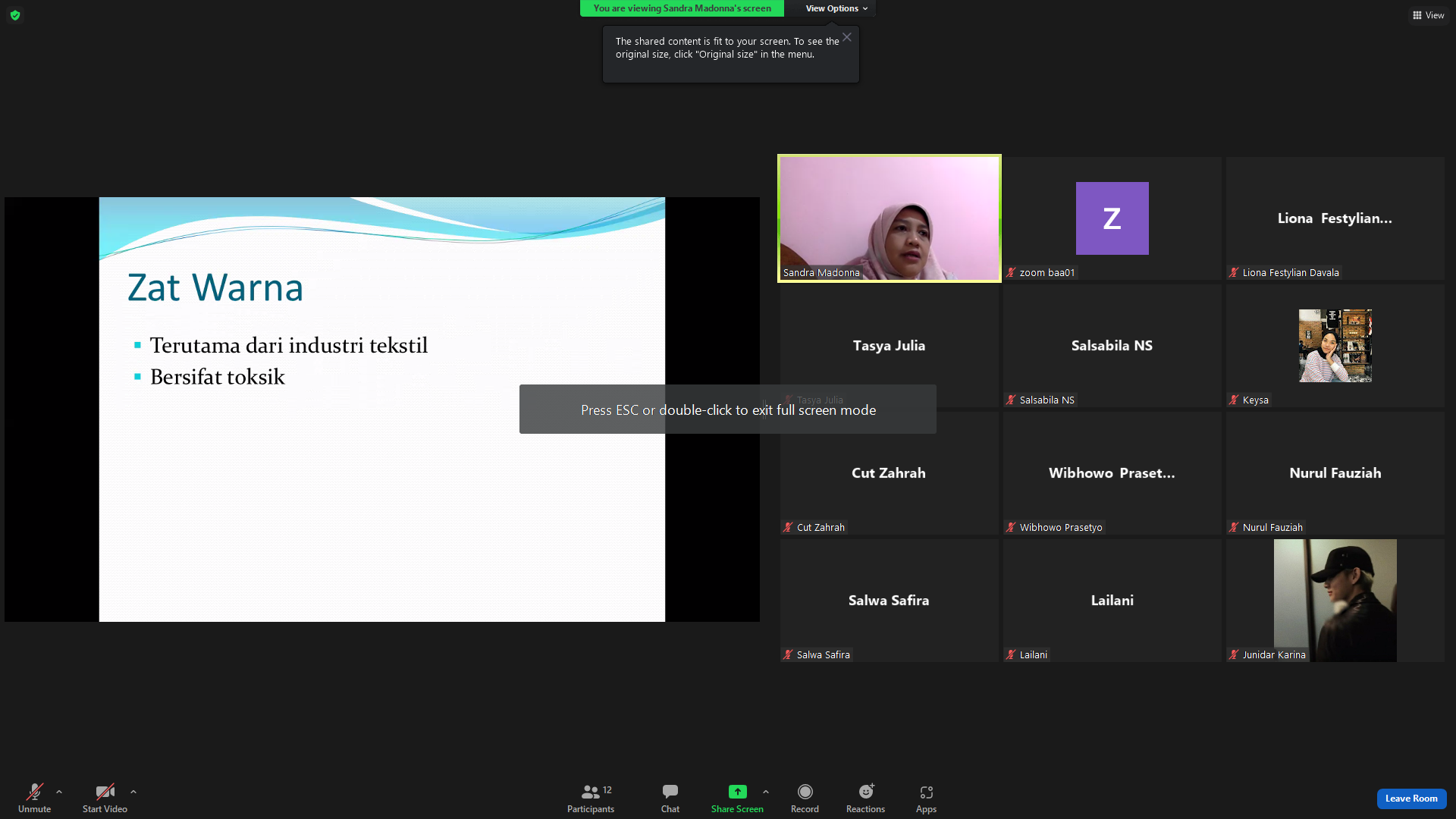Select Lailani participant tile
1456x819 pixels.
1112,601
